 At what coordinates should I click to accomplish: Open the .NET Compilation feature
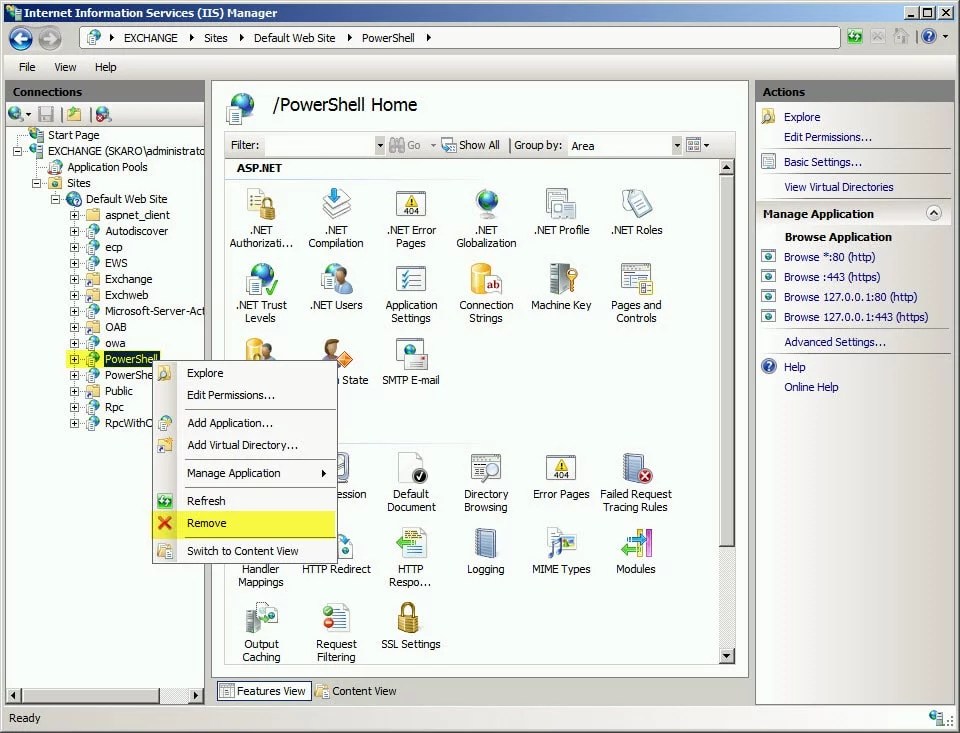(336, 218)
